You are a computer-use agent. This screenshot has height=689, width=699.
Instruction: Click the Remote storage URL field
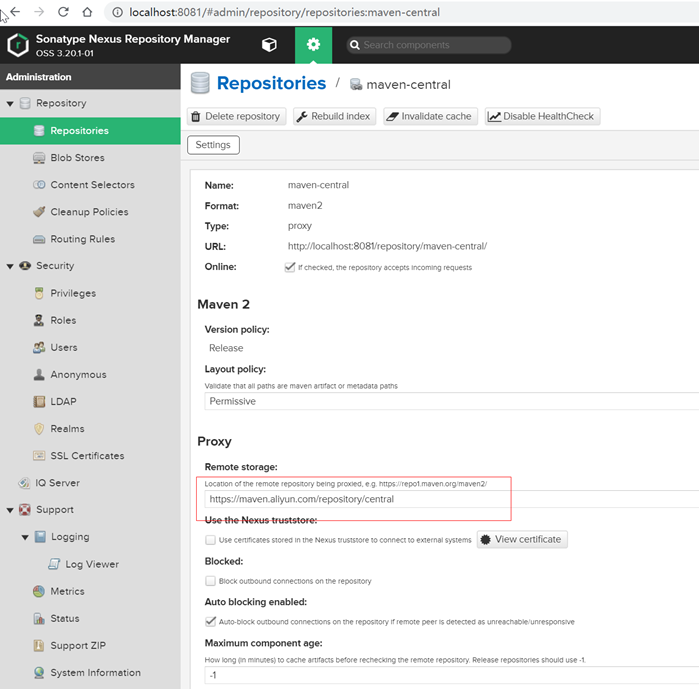click(452, 499)
